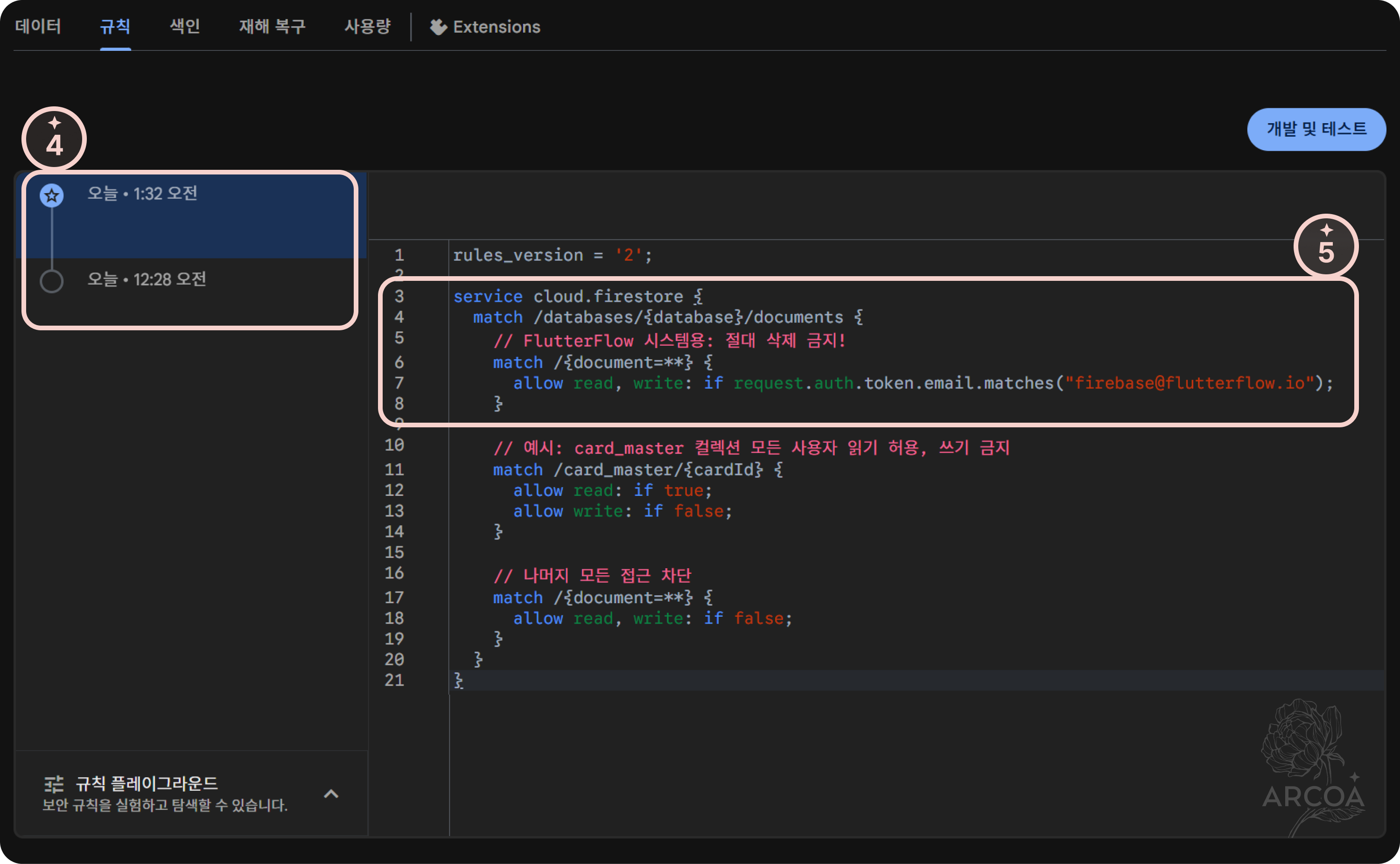Click the annotation badge number 4
This screenshot has height=864, width=1400.
(x=54, y=139)
